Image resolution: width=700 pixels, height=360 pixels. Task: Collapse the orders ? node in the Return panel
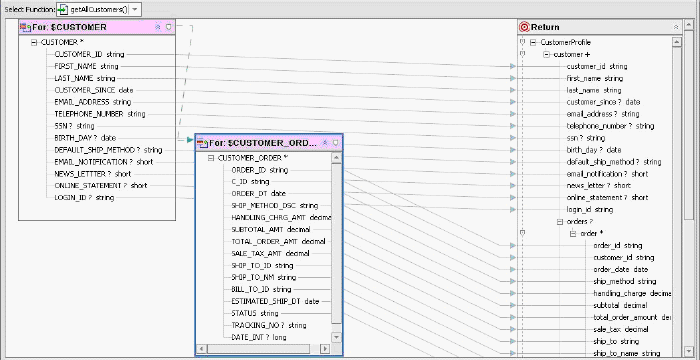(x=559, y=222)
